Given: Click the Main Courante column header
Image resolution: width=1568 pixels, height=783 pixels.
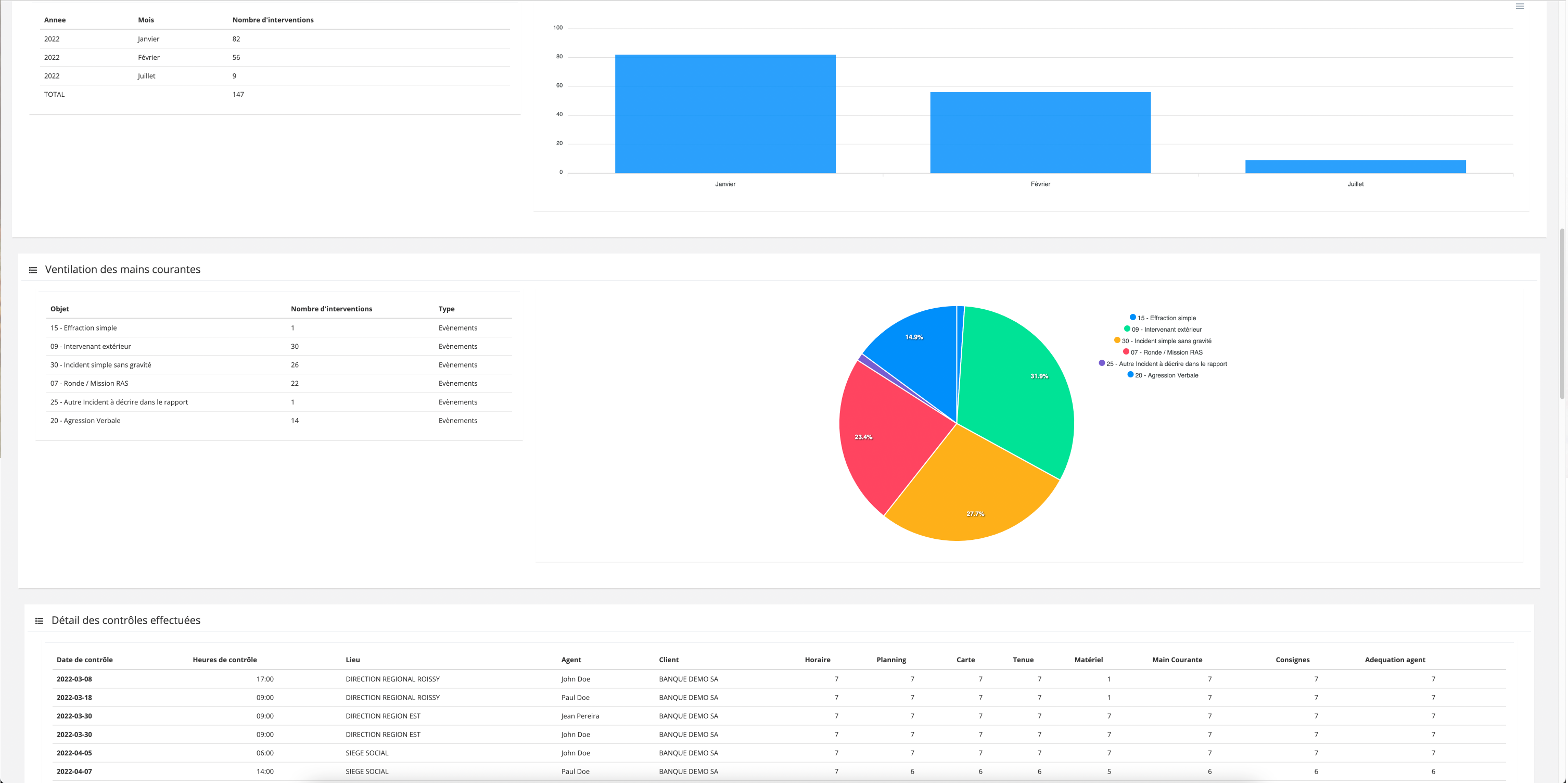Looking at the screenshot, I should pyautogui.click(x=1177, y=660).
